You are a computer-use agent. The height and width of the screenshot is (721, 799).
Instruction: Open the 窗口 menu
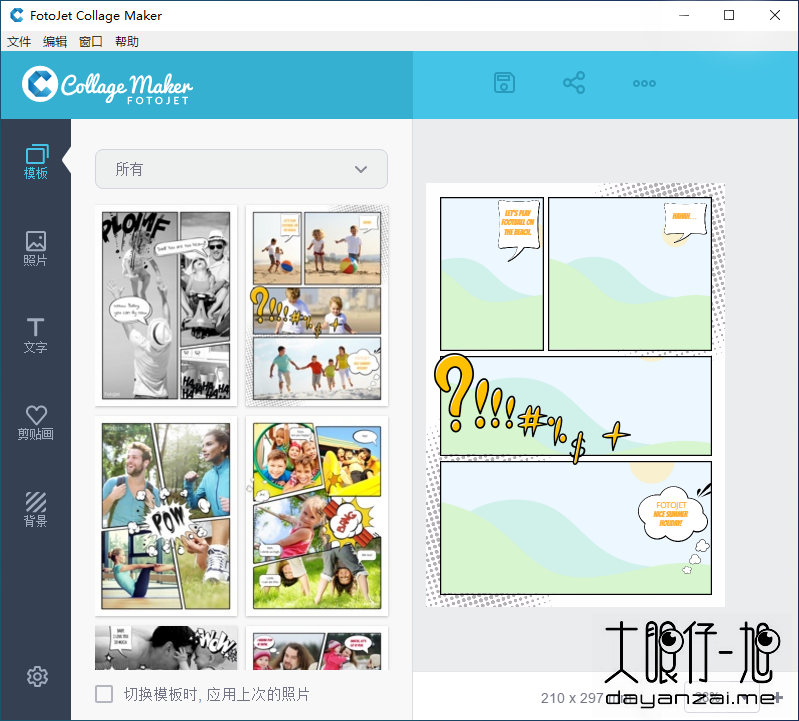point(91,42)
